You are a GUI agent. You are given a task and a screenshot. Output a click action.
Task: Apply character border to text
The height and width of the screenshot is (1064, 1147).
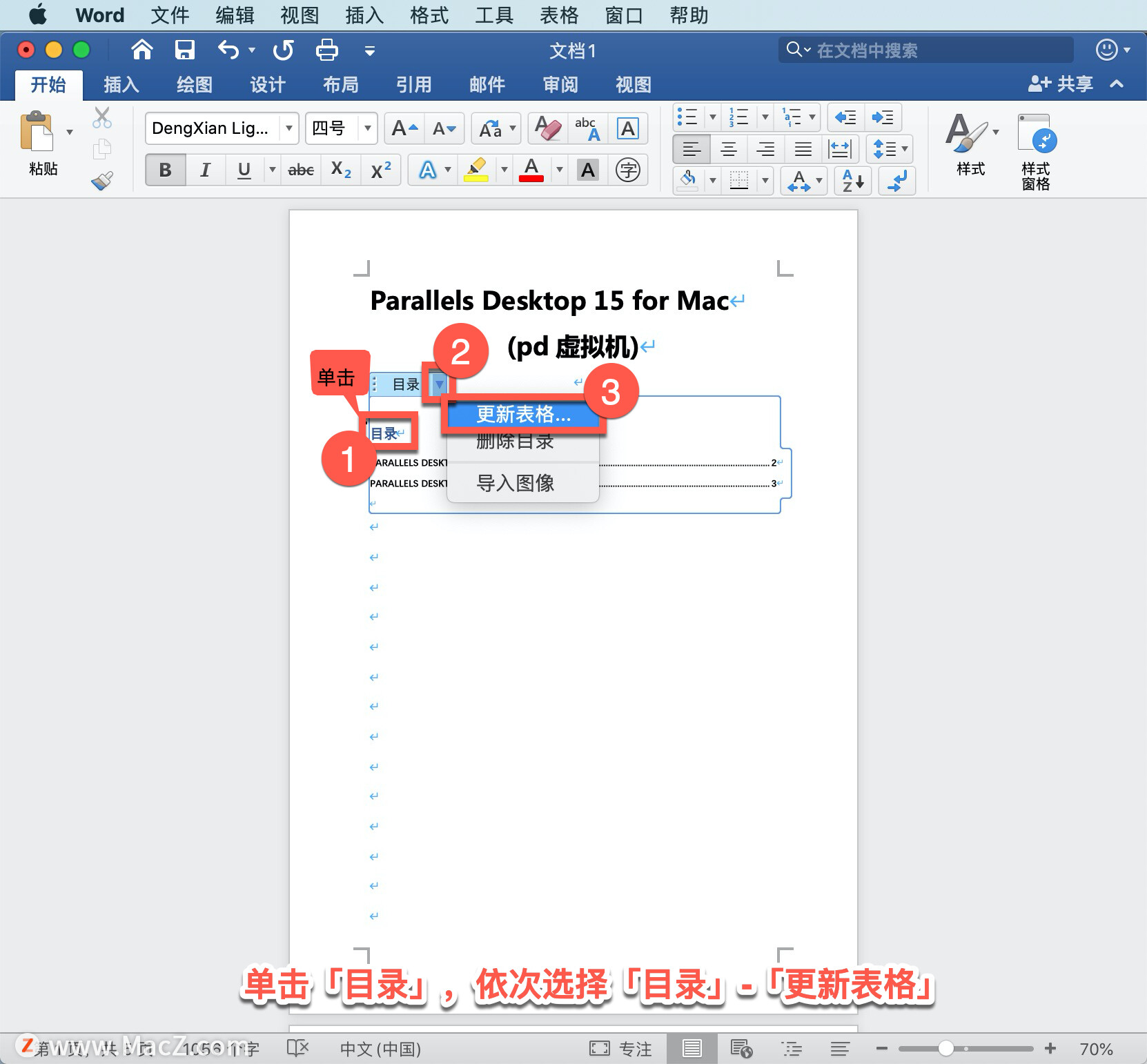pyautogui.click(x=627, y=128)
